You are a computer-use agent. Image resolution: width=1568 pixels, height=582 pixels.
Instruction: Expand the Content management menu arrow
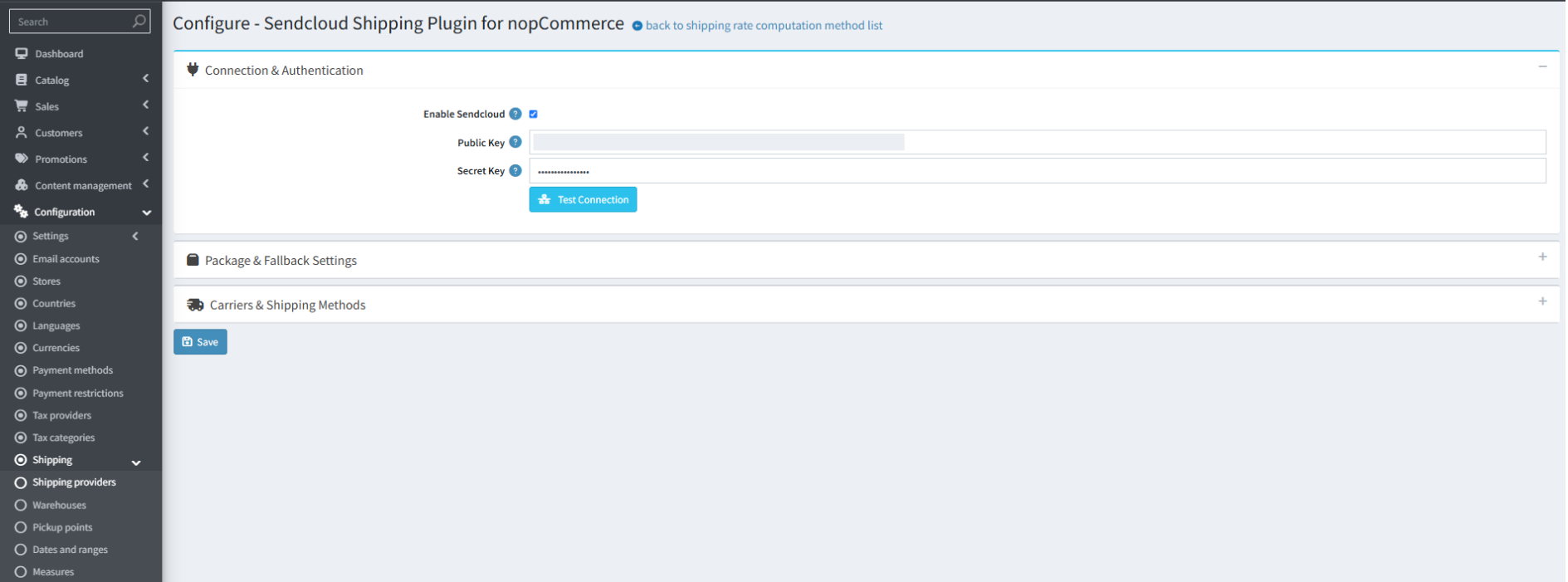tap(146, 184)
